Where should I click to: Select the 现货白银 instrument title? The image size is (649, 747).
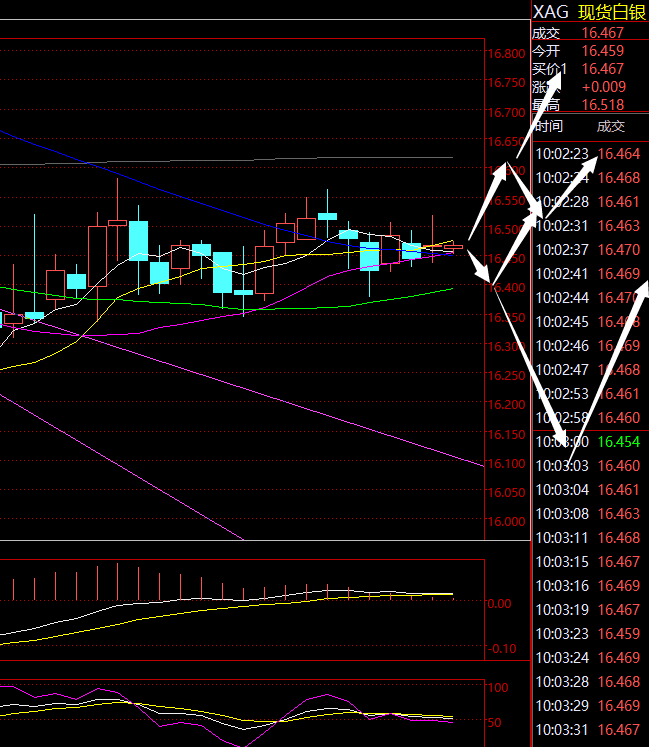click(612, 12)
